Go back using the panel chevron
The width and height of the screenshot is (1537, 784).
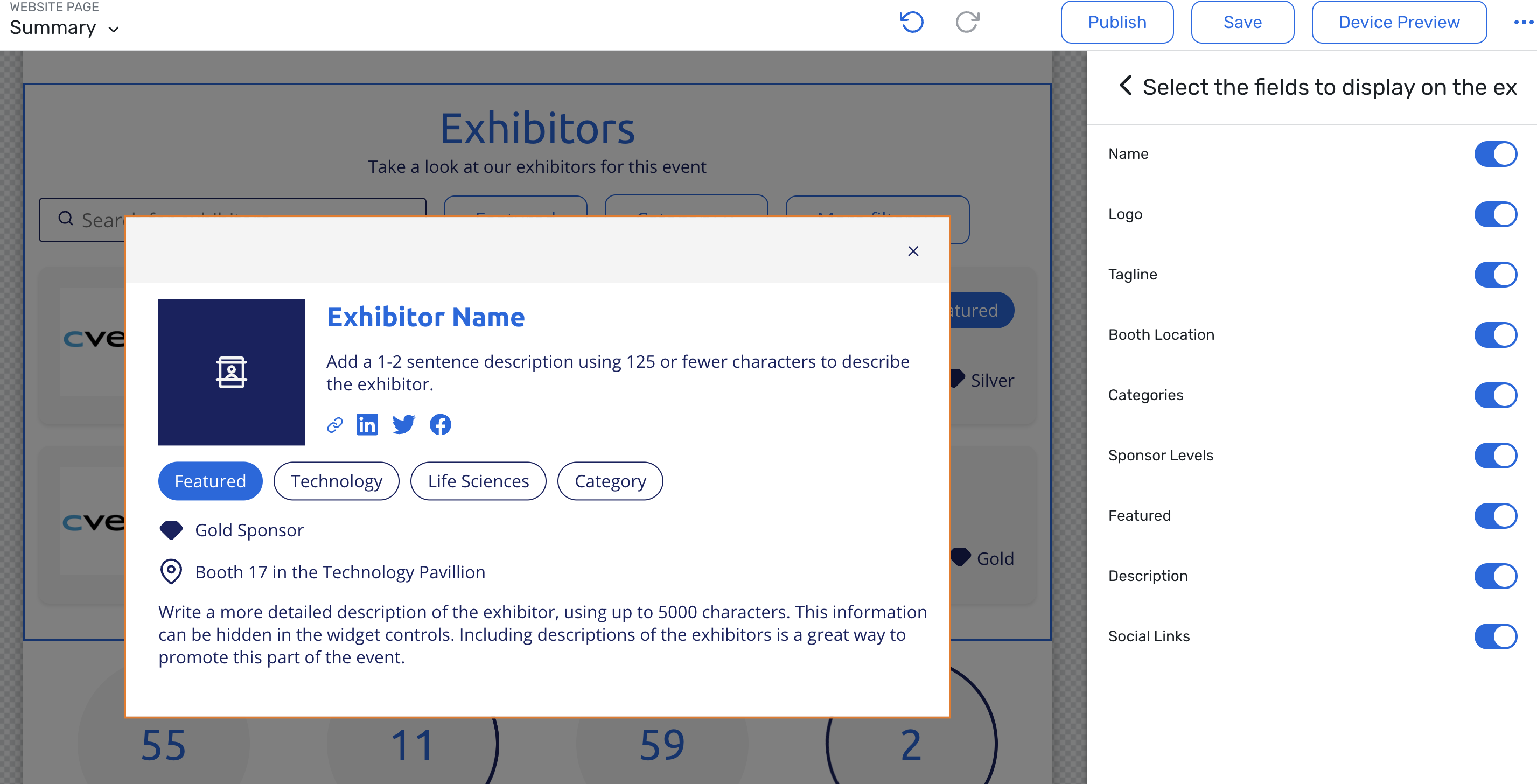1126,86
